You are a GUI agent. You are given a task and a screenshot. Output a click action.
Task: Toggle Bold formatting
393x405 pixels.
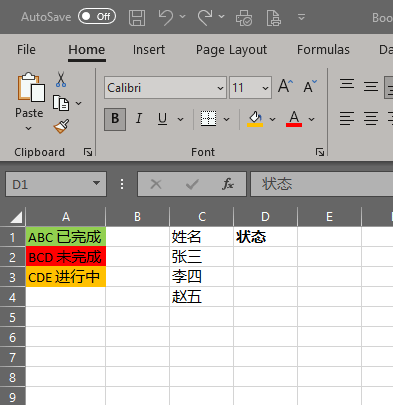[115, 119]
